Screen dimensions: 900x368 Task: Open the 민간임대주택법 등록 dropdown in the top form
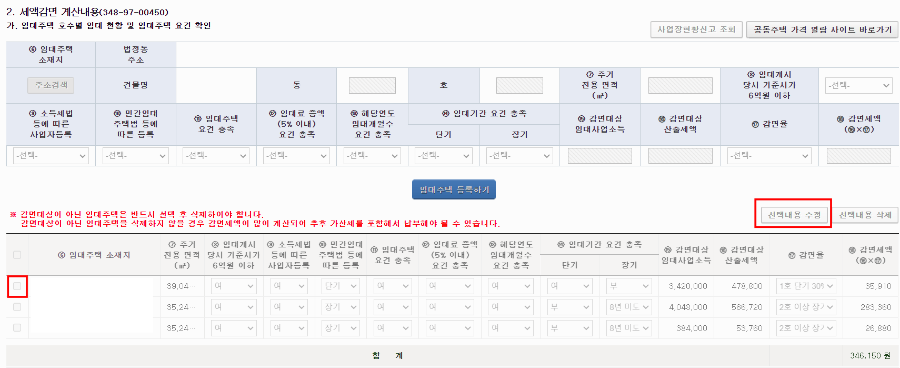pos(135,156)
